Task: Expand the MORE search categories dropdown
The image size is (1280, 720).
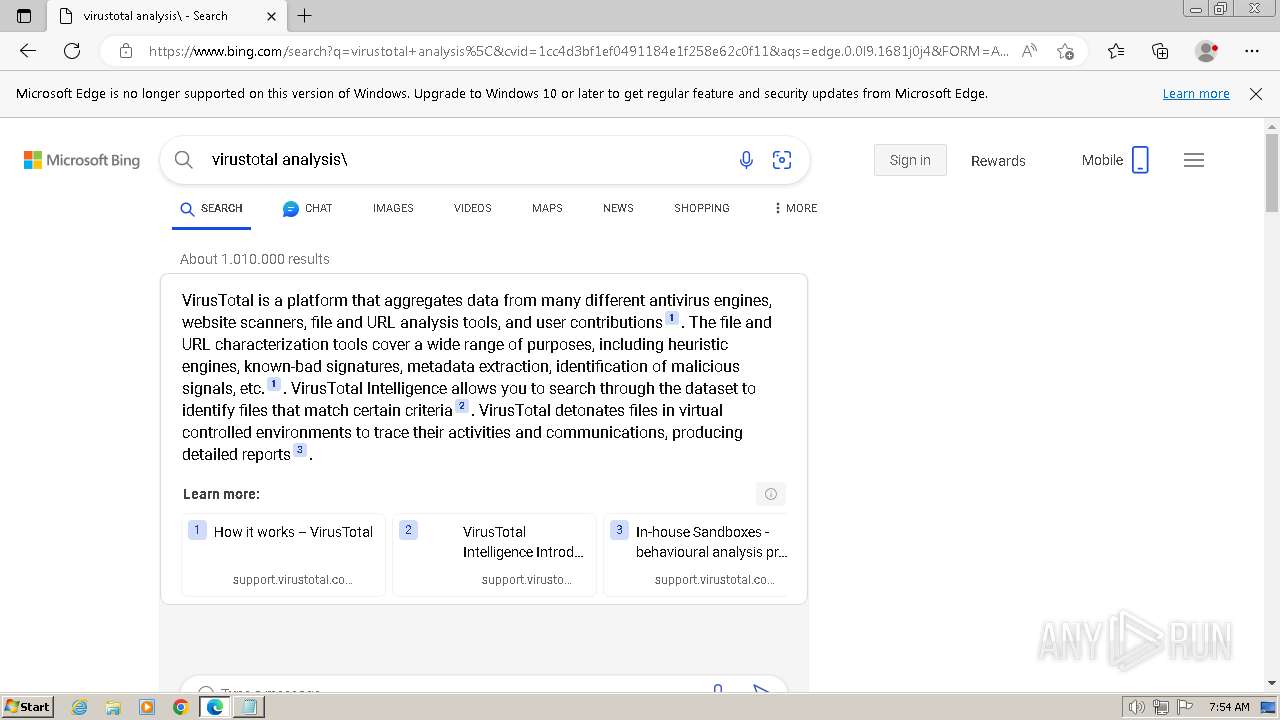Action: 795,208
